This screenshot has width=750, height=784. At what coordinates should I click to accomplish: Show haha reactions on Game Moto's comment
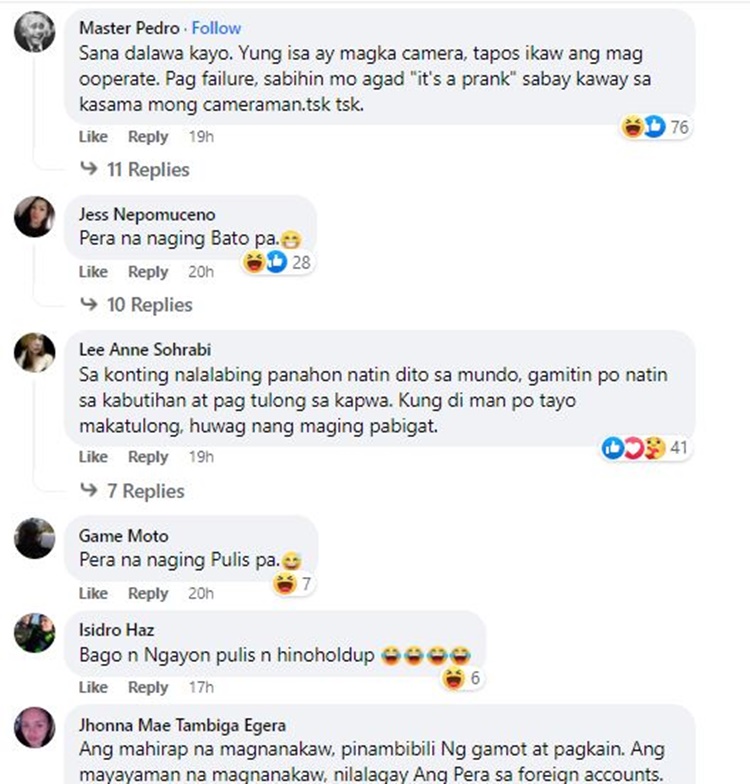point(293,584)
